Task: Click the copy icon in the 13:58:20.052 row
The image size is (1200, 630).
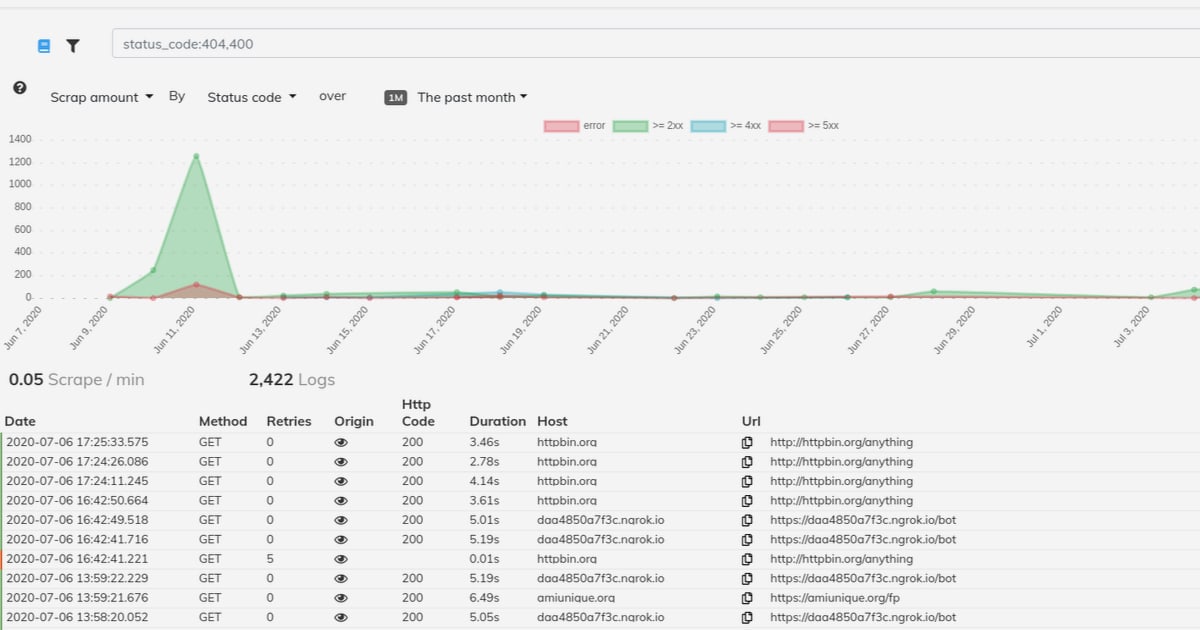Action: [747, 618]
